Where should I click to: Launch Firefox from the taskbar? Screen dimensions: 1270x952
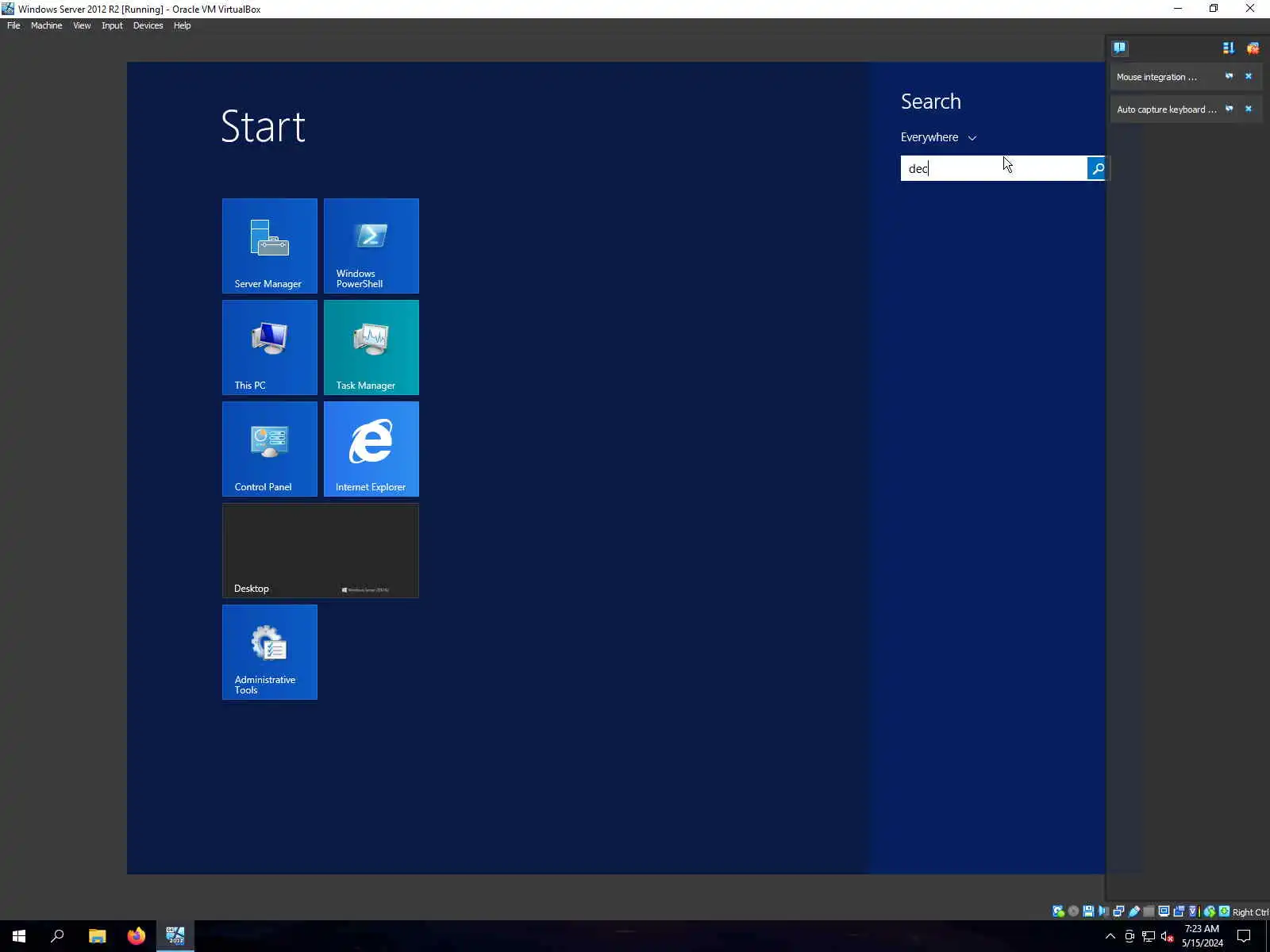137,936
